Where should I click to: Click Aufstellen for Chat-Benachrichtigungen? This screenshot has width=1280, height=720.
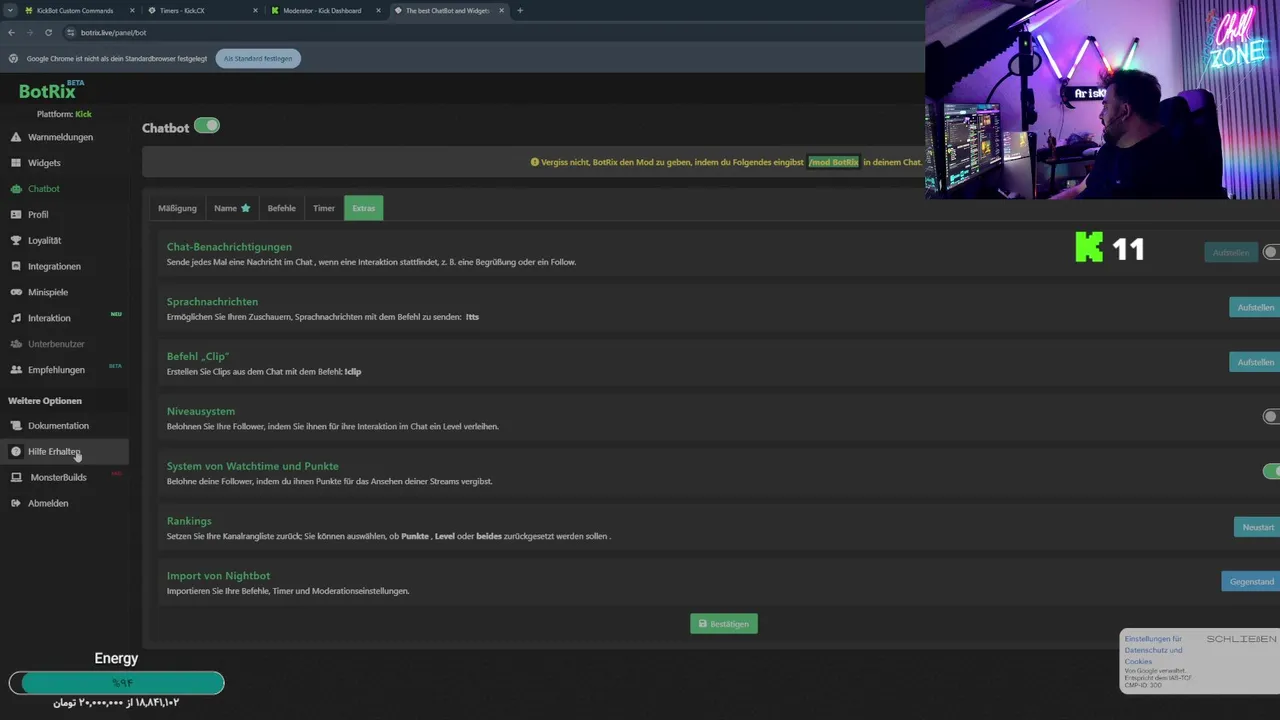[x=1230, y=253]
